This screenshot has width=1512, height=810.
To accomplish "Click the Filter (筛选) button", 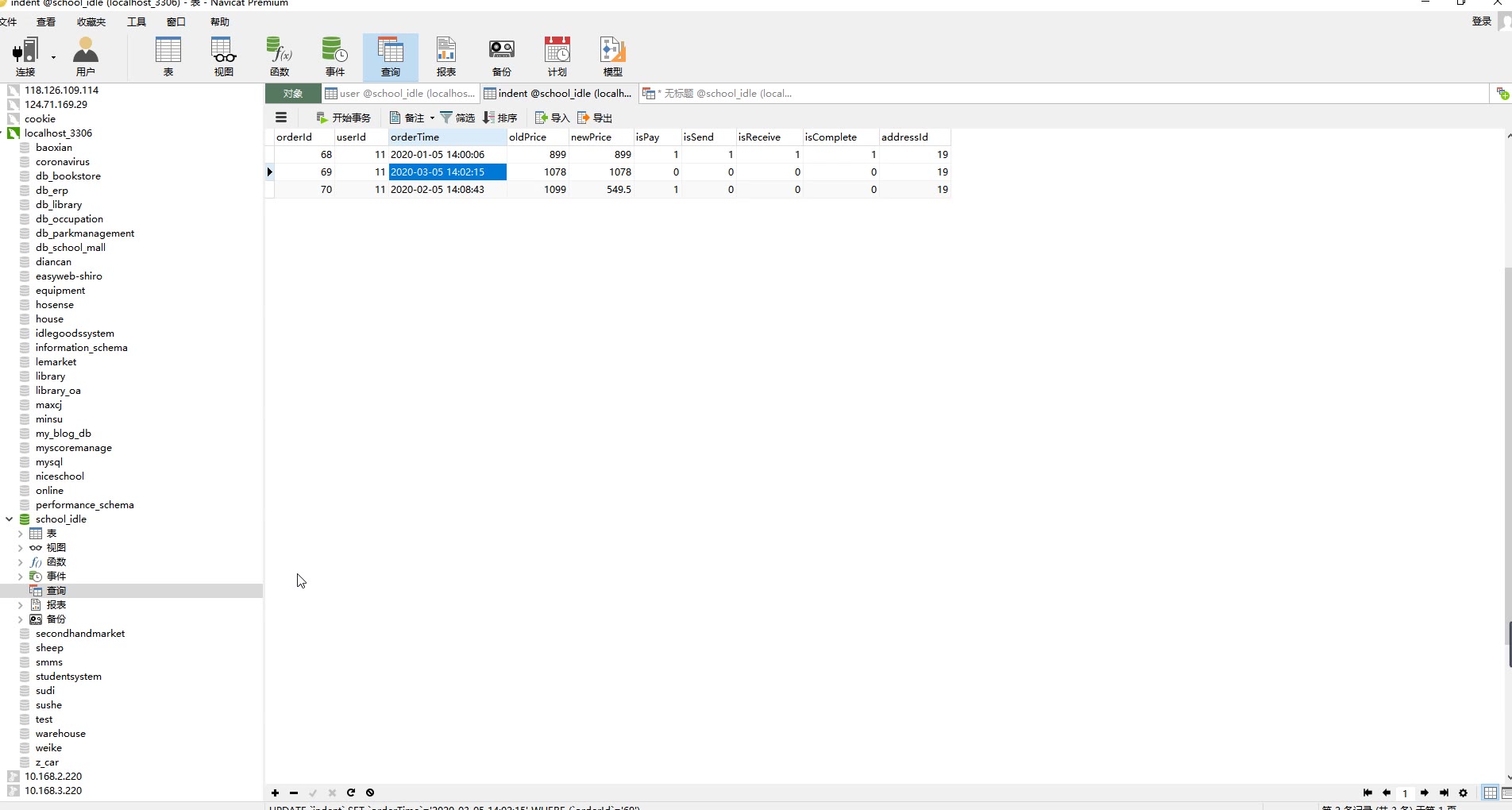I will [x=457, y=118].
